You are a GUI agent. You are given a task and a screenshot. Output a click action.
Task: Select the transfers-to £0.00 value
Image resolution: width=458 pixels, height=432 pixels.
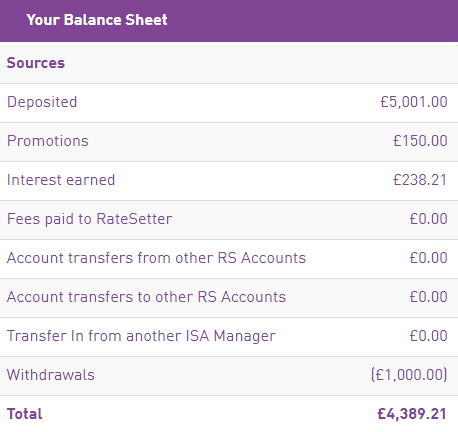428,297
